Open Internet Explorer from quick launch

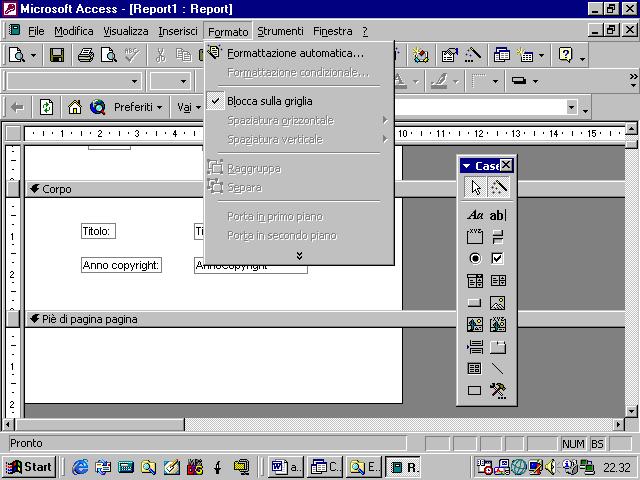click(80, 467)
